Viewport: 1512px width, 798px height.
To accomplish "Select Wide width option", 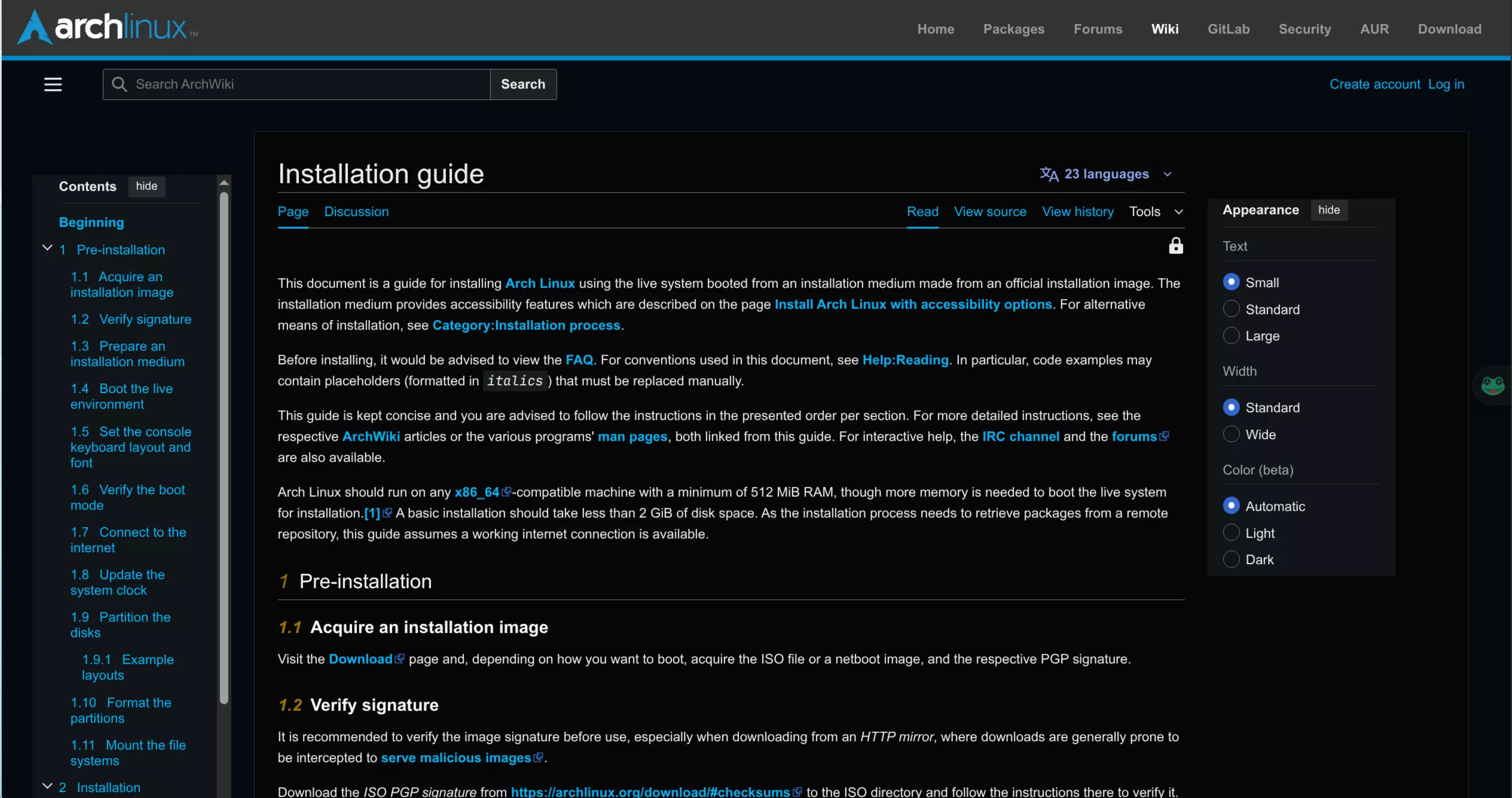I will 1231,434.
